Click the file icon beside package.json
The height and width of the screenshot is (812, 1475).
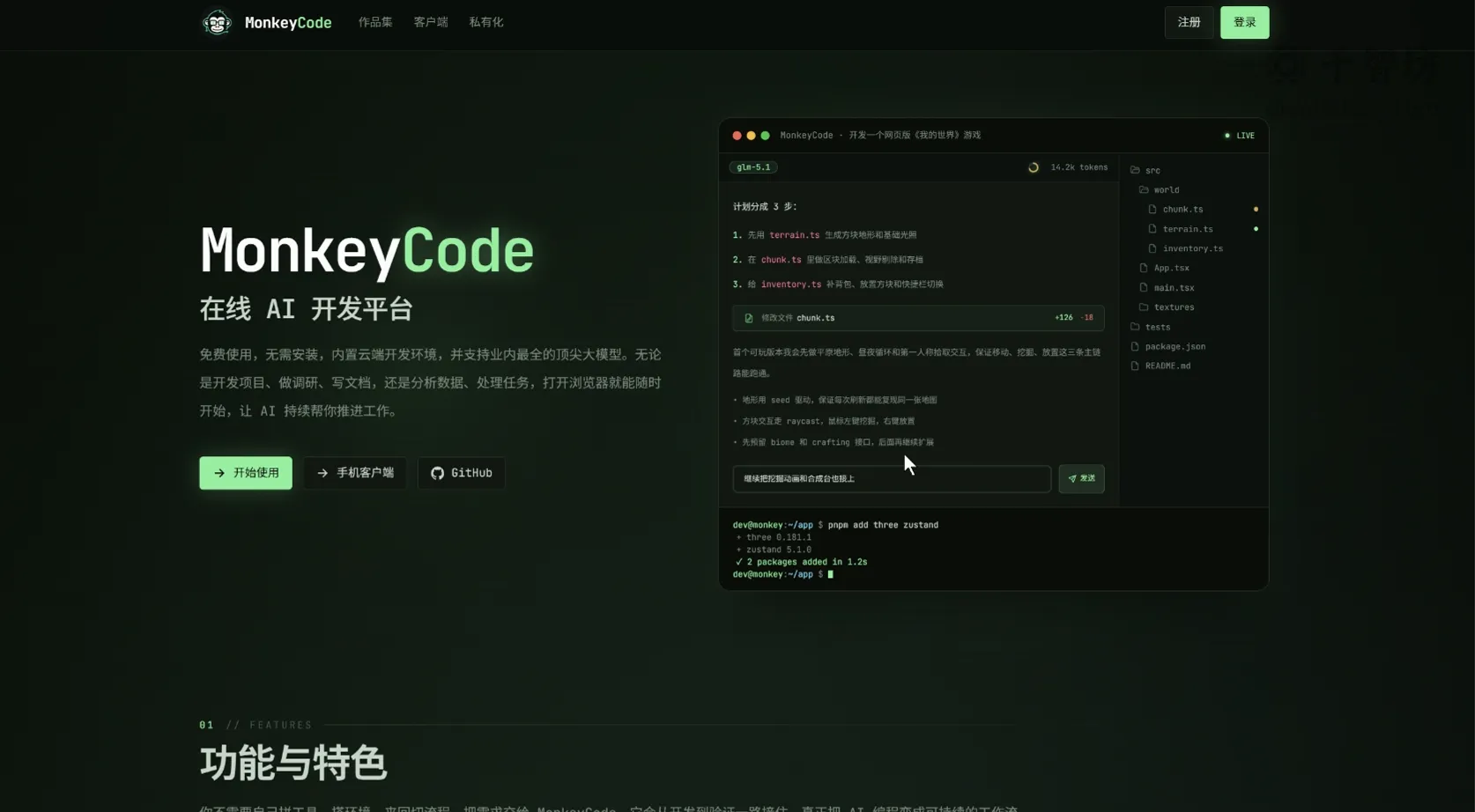tap(1135, 346)
